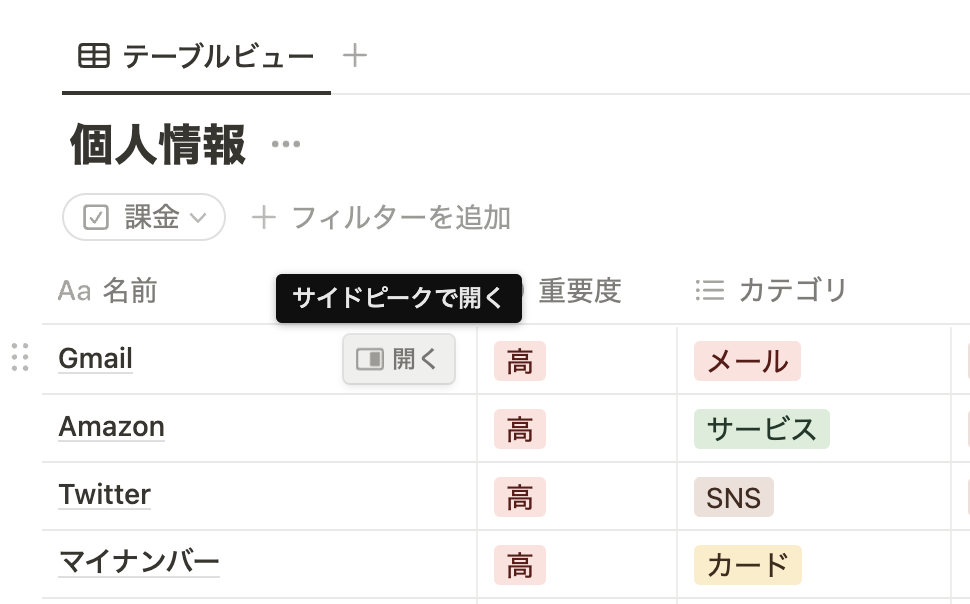The image size is (970, 604).
Task: Click the plus icon for フィルターを追加
Action: pyautogui.click(x=264, y=218)
